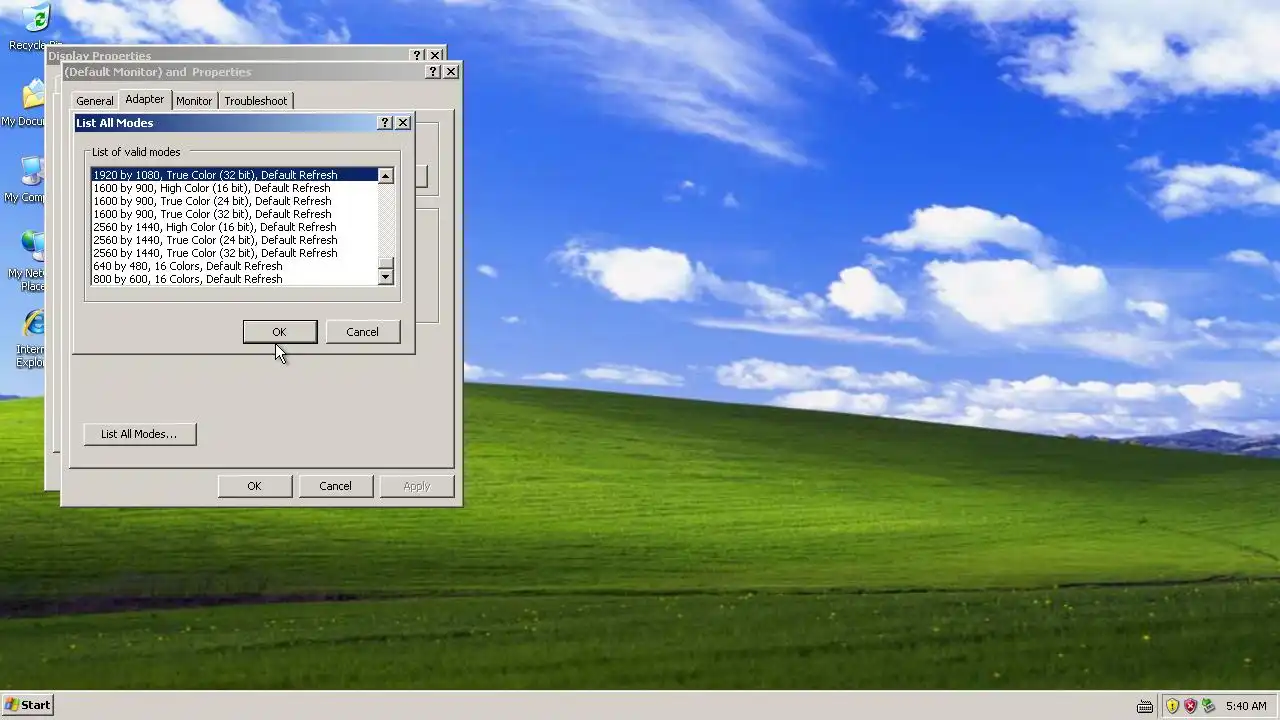Close the List All Modes dialog

[403, 123]
